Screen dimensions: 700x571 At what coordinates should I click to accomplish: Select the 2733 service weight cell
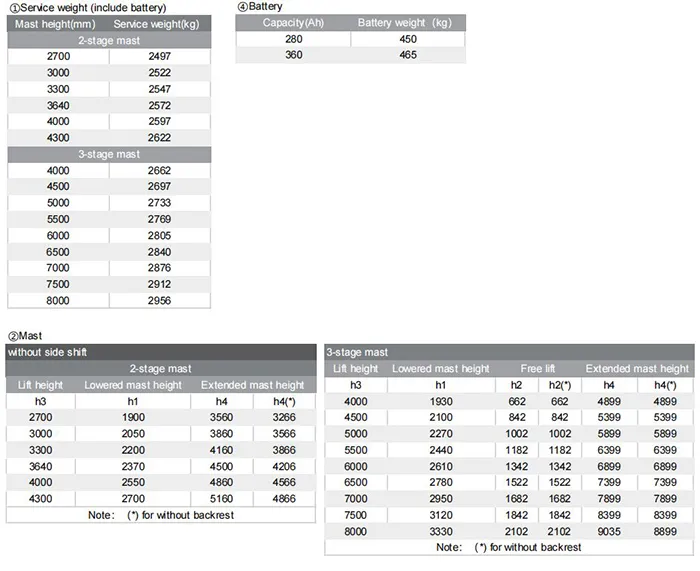pyautogui.click(x=158, y=203)
